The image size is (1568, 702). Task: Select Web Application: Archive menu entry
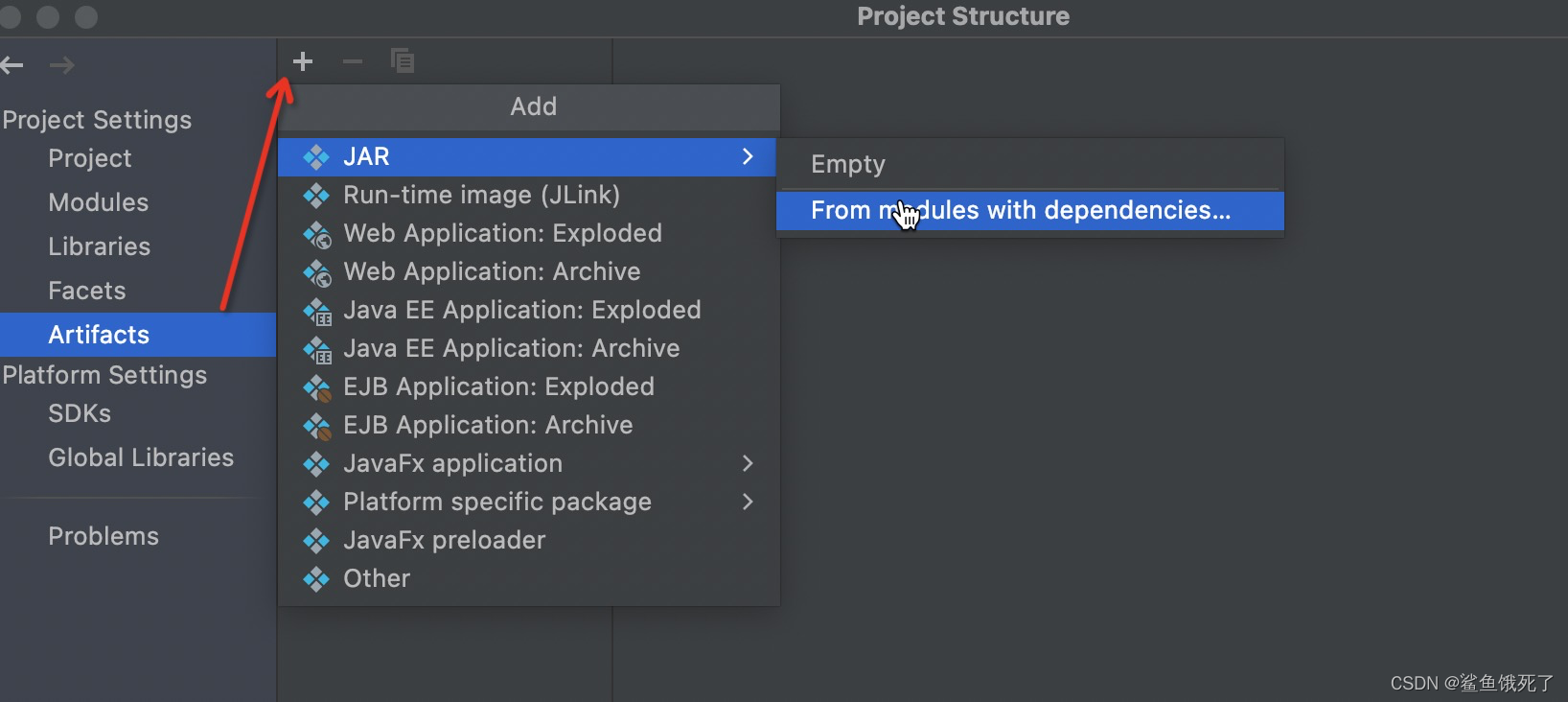tap(492, 272)
